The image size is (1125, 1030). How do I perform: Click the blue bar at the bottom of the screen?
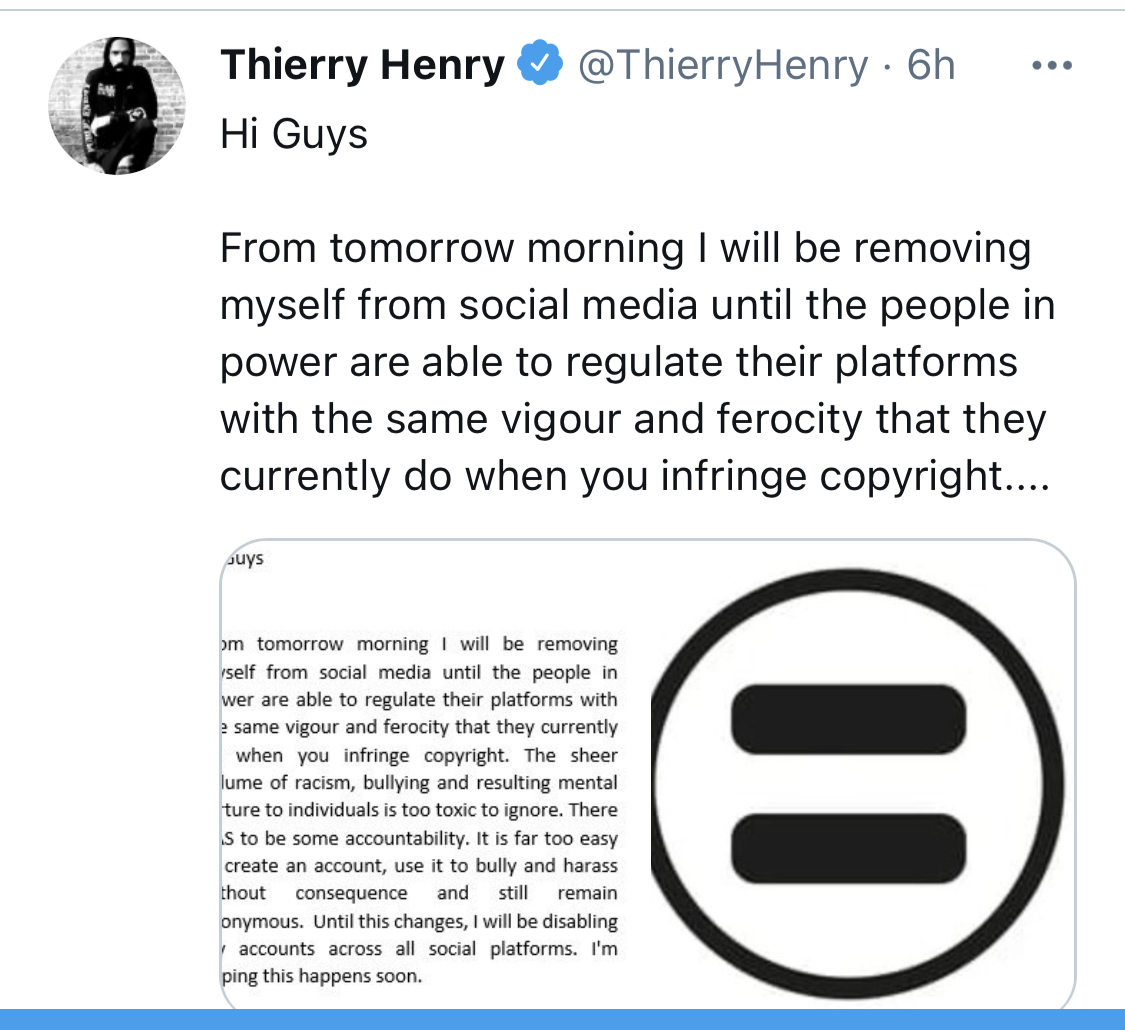[x=562, y=1021]
